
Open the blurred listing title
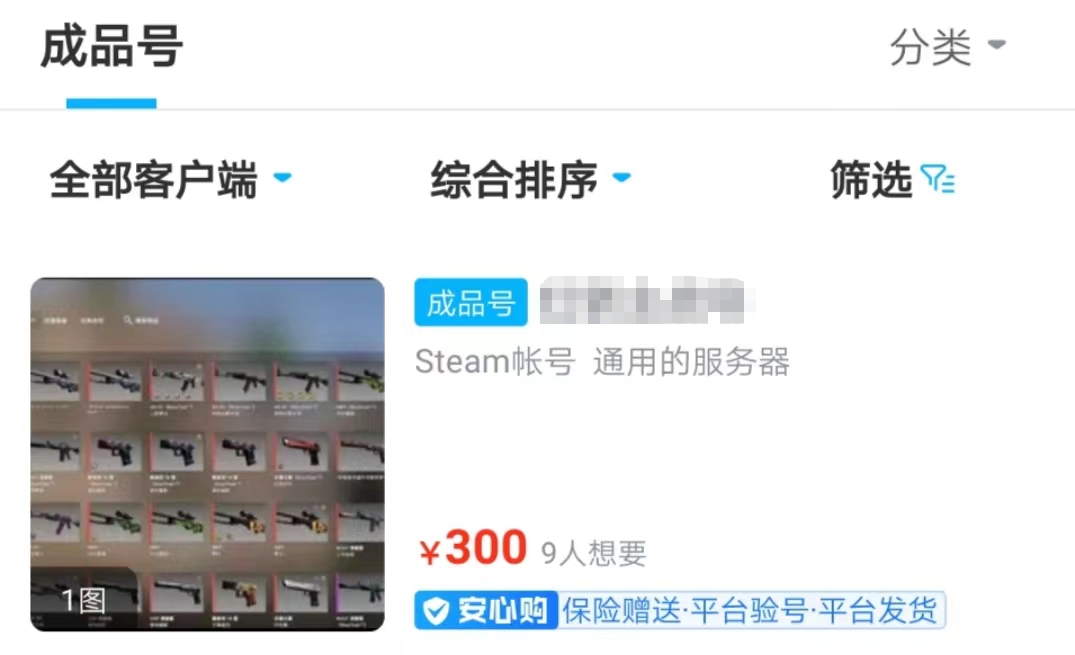point(642,300)
